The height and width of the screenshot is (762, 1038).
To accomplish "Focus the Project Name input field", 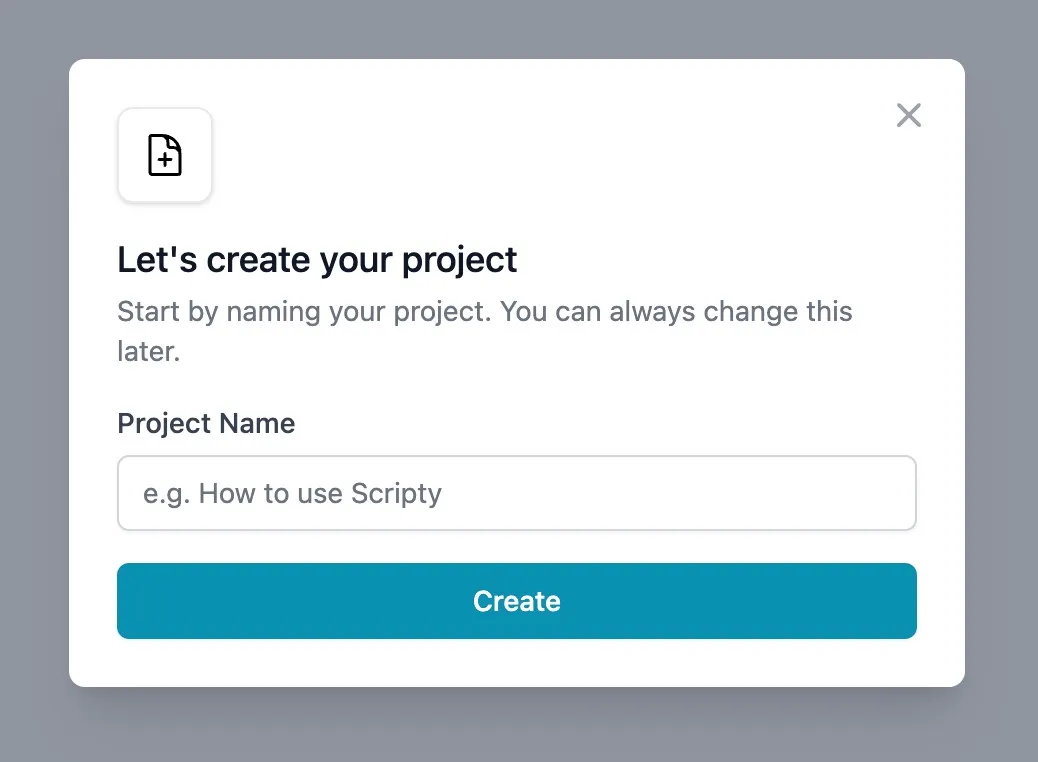I will (x=516, y=493).
